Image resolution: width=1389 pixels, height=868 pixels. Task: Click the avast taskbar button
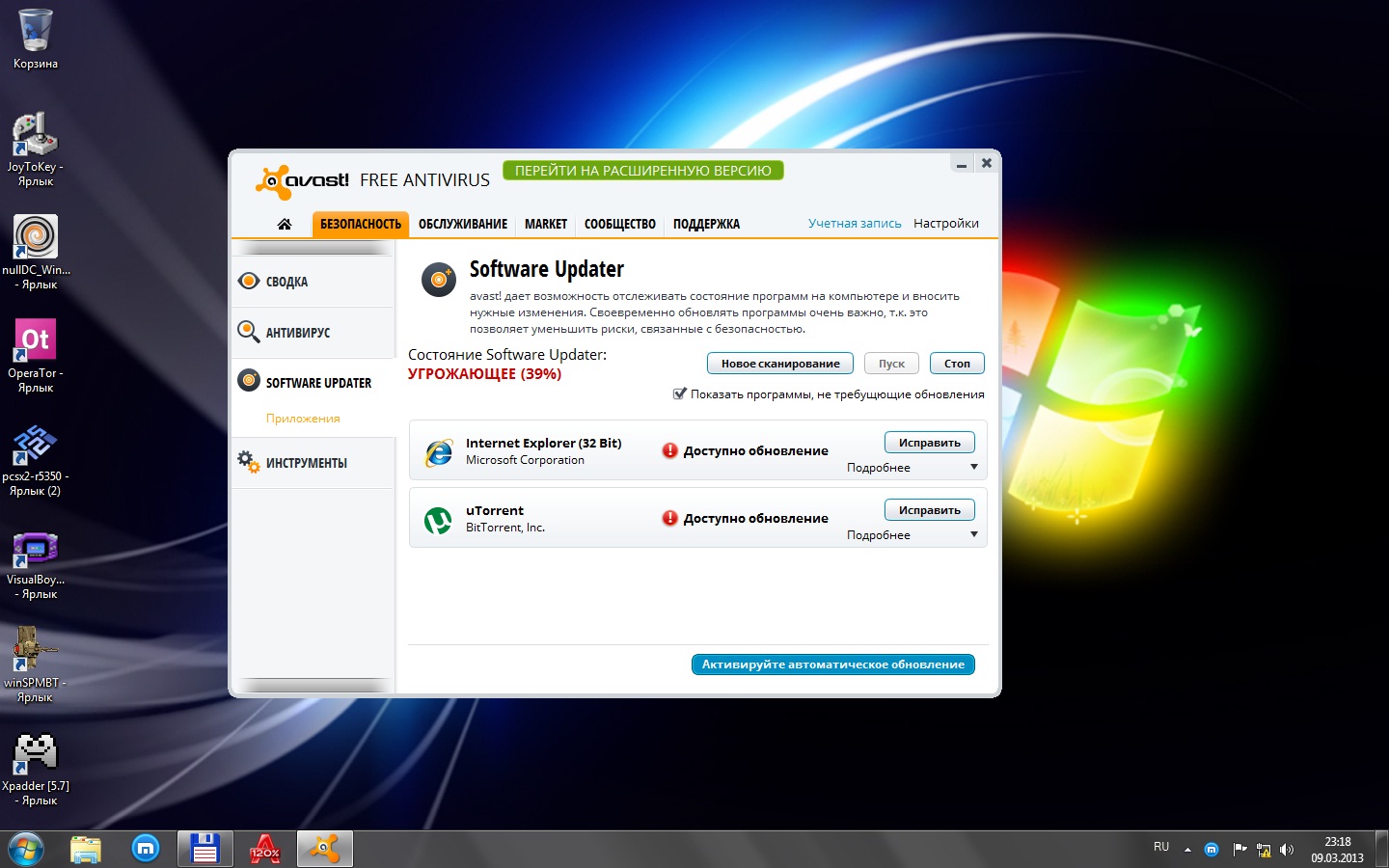(324, 850)
